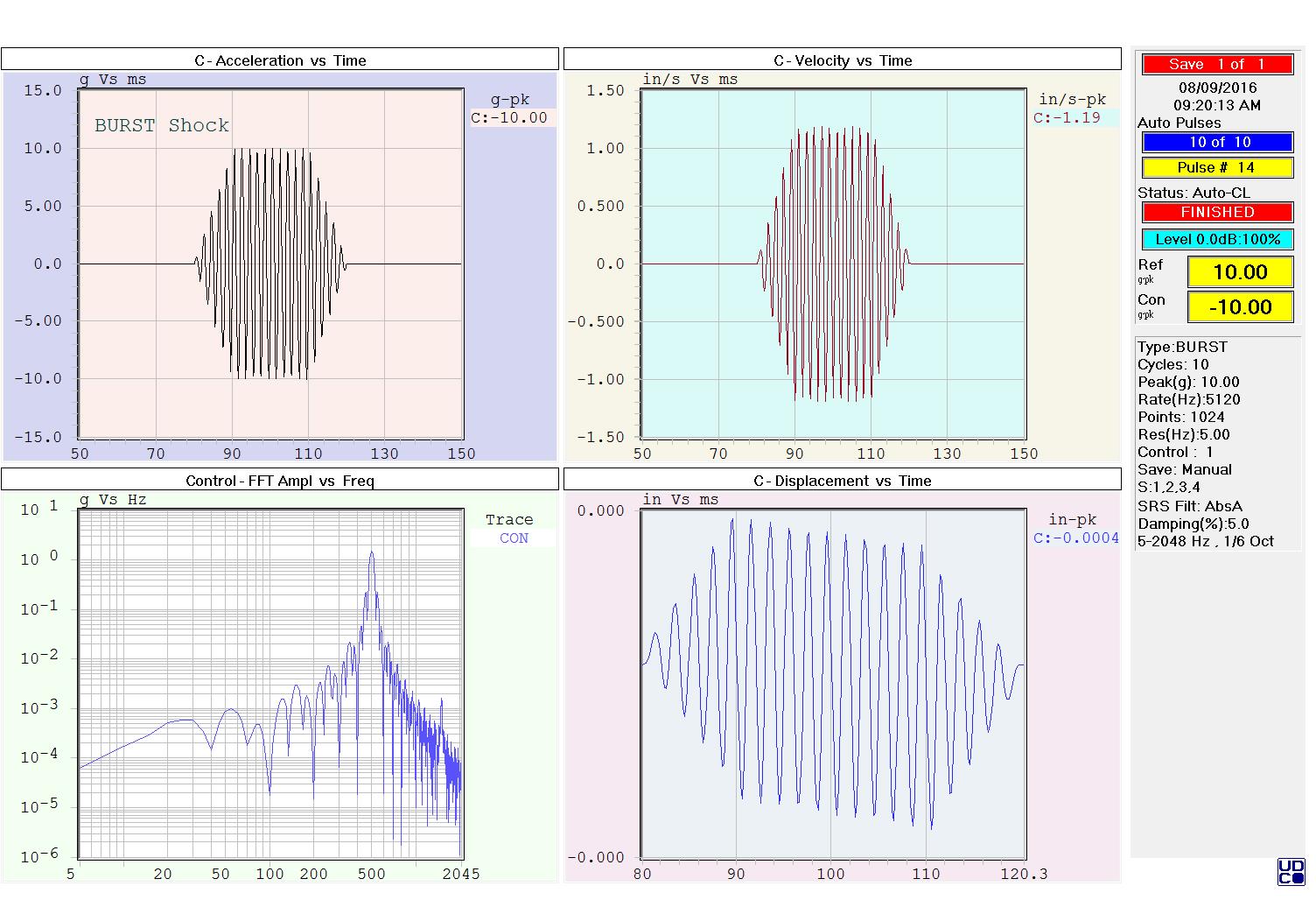
Task: Select the C-Displacement vs Time title bar
Action: pos(843,480)
